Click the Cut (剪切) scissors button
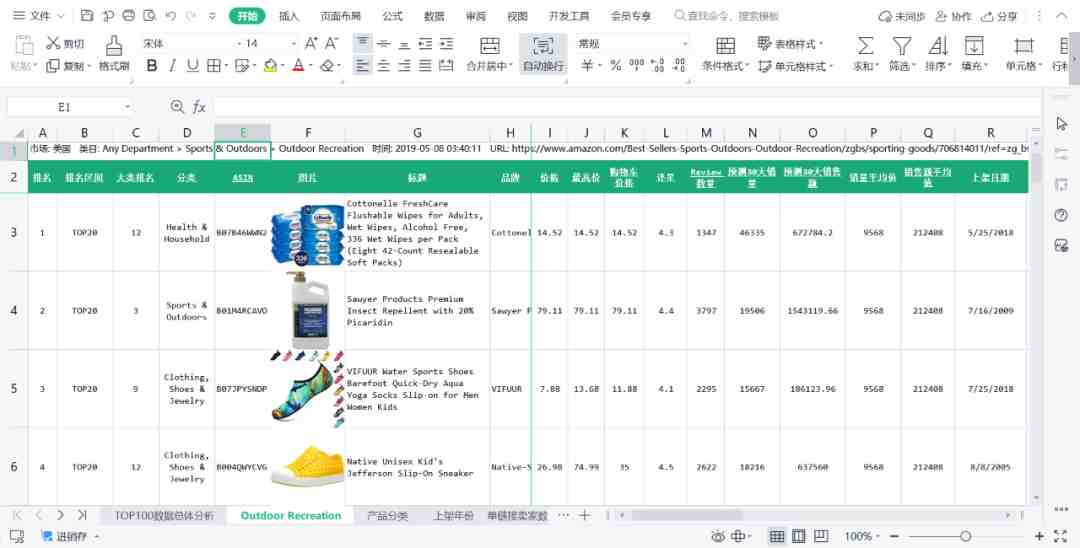 pos(65,43)
